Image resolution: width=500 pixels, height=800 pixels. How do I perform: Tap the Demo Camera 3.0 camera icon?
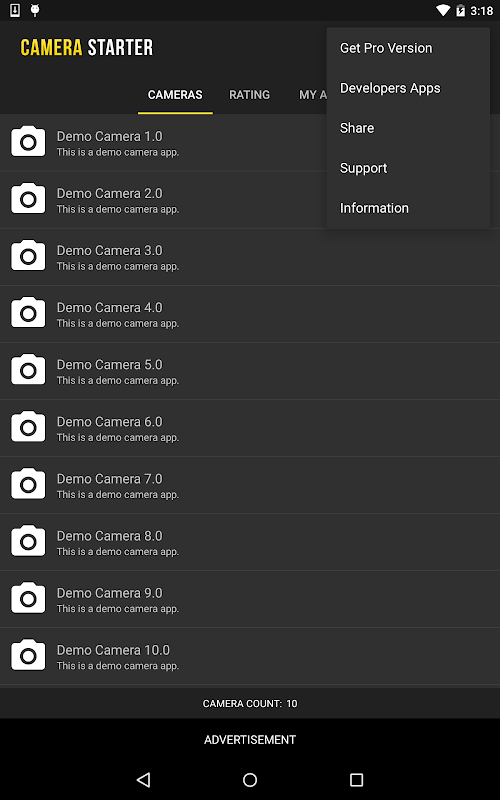(x=28, y=256)
